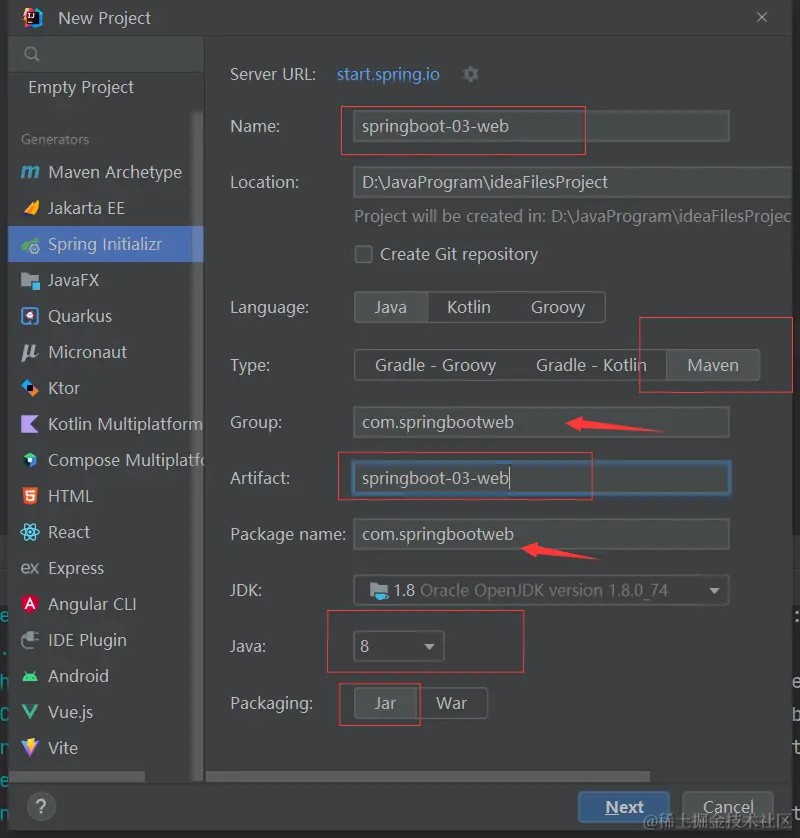Click the Ktor generator icon
The image size is (800, 838).
(30, 388)
